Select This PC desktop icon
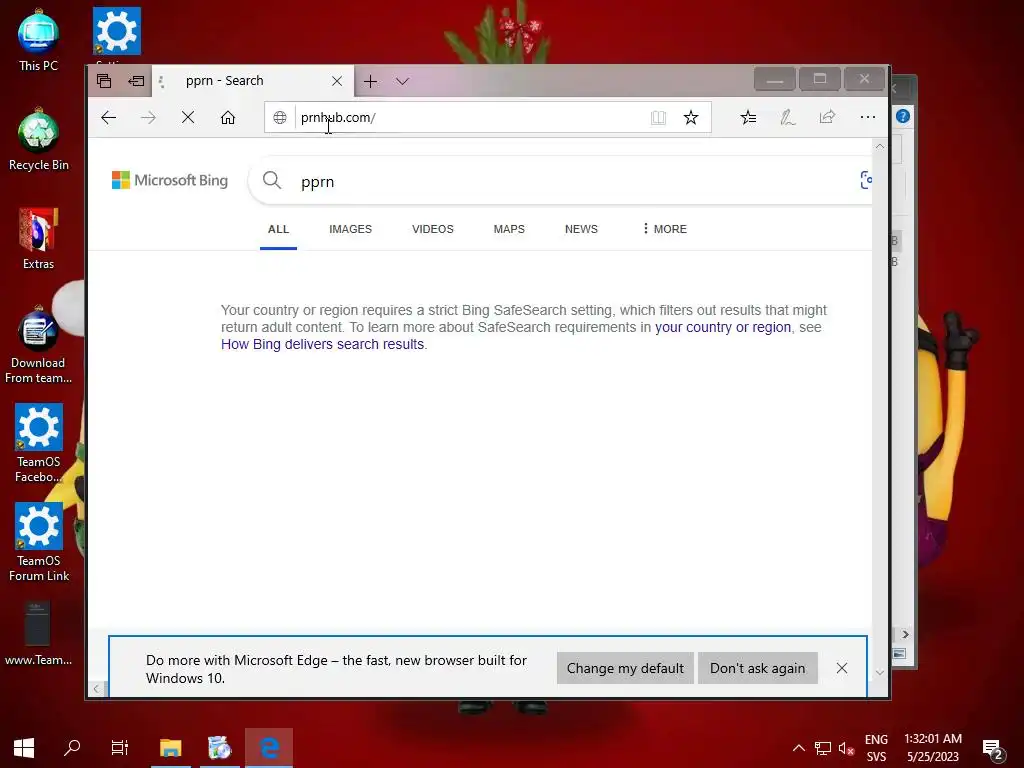1024x768 pixels. pos(39,40)
